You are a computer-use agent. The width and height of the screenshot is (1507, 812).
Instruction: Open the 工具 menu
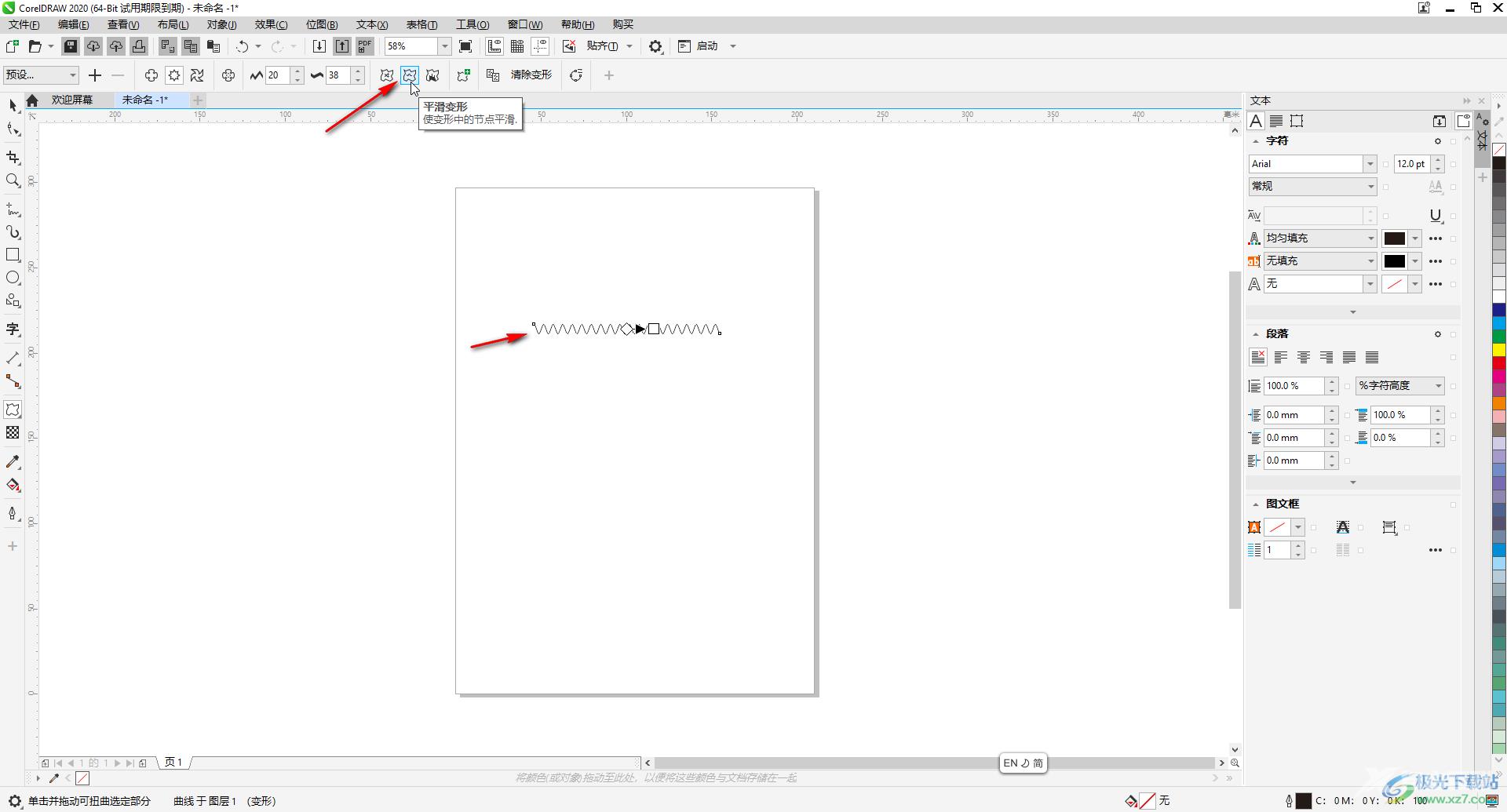tap(473, 24)
